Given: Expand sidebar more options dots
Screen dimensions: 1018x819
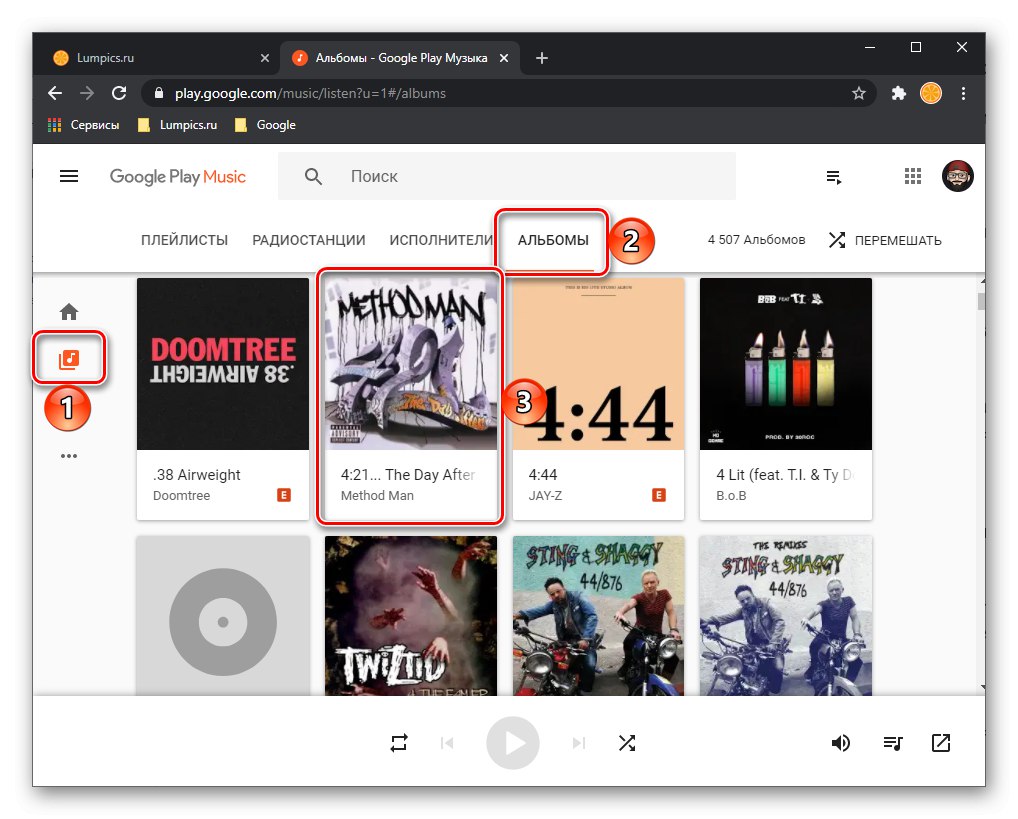Looking at the screenshot, I should click(x=69, y=456).
